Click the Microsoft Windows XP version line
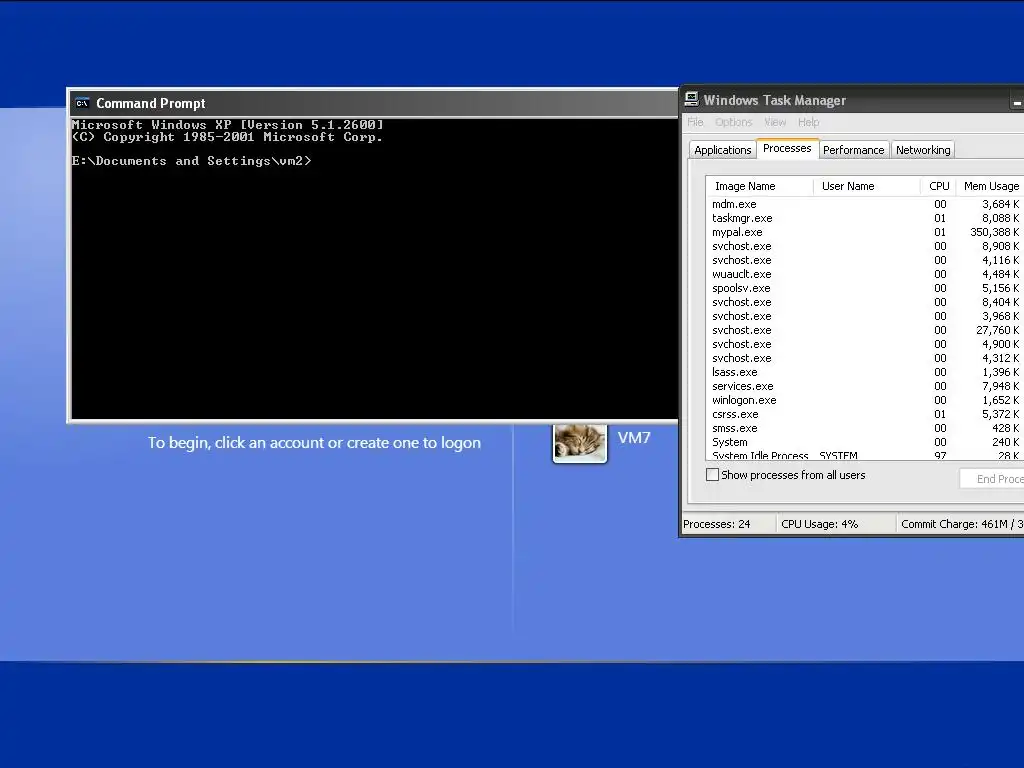 click(x=227, y=125)
